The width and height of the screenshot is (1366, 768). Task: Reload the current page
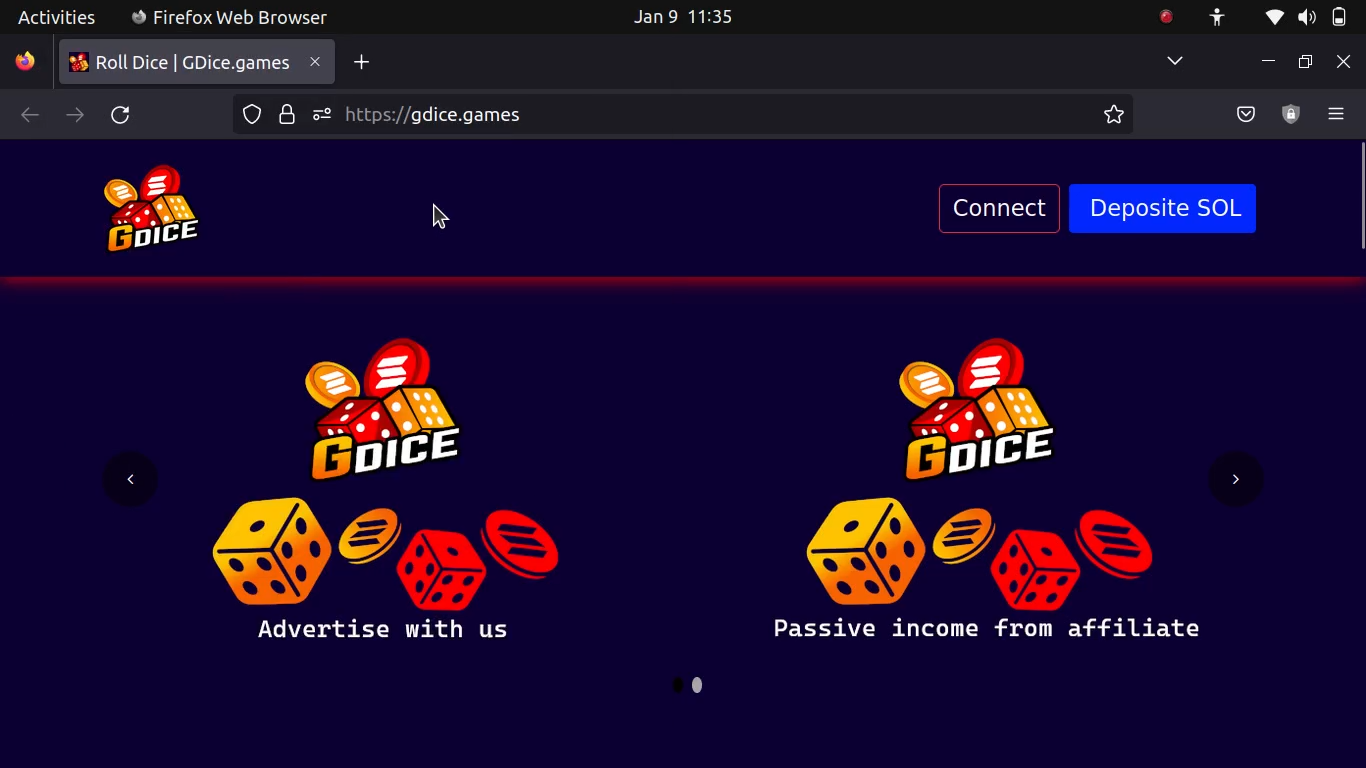click(x=120, y=114)
